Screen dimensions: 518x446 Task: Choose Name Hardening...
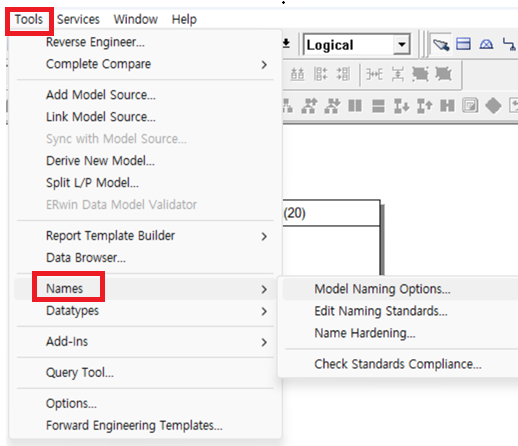pos(400,333)
